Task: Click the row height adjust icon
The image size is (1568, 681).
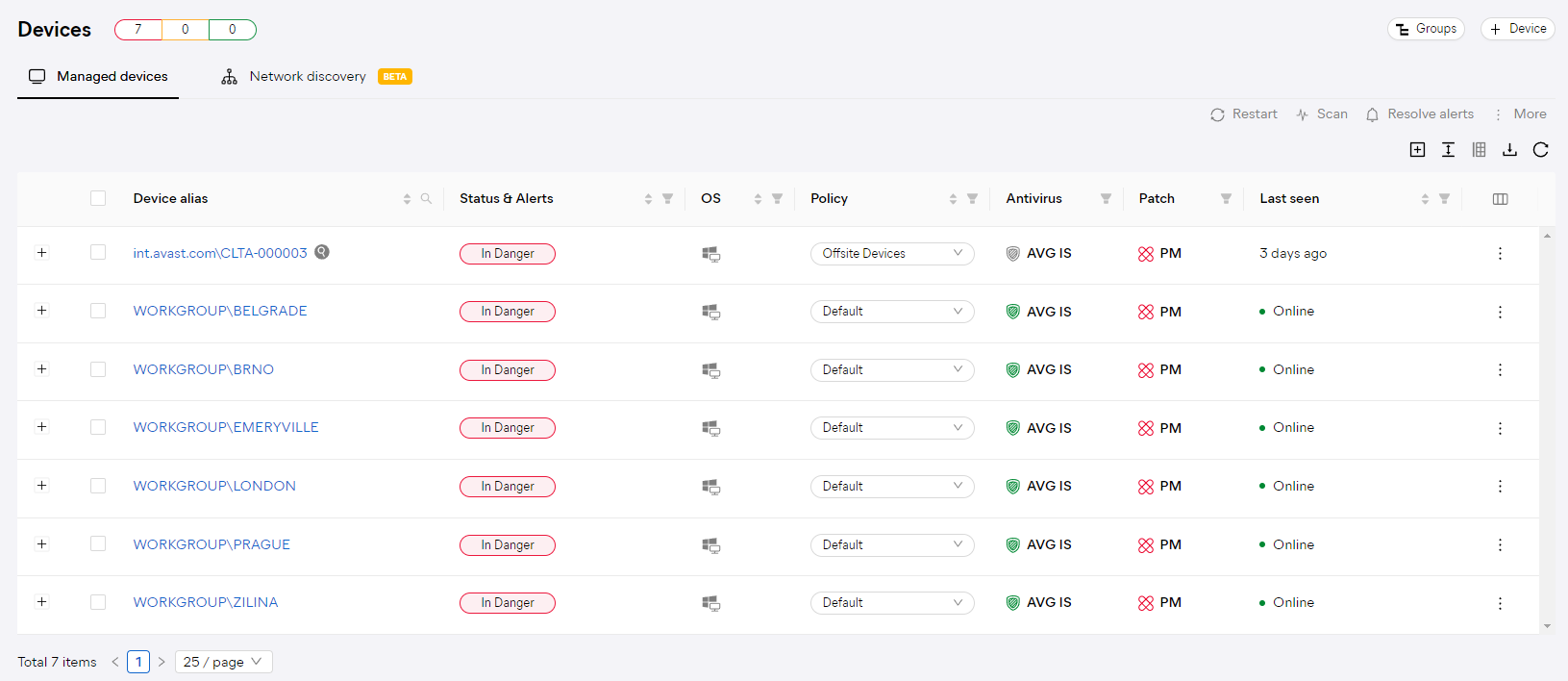Action: (1448, 149)
